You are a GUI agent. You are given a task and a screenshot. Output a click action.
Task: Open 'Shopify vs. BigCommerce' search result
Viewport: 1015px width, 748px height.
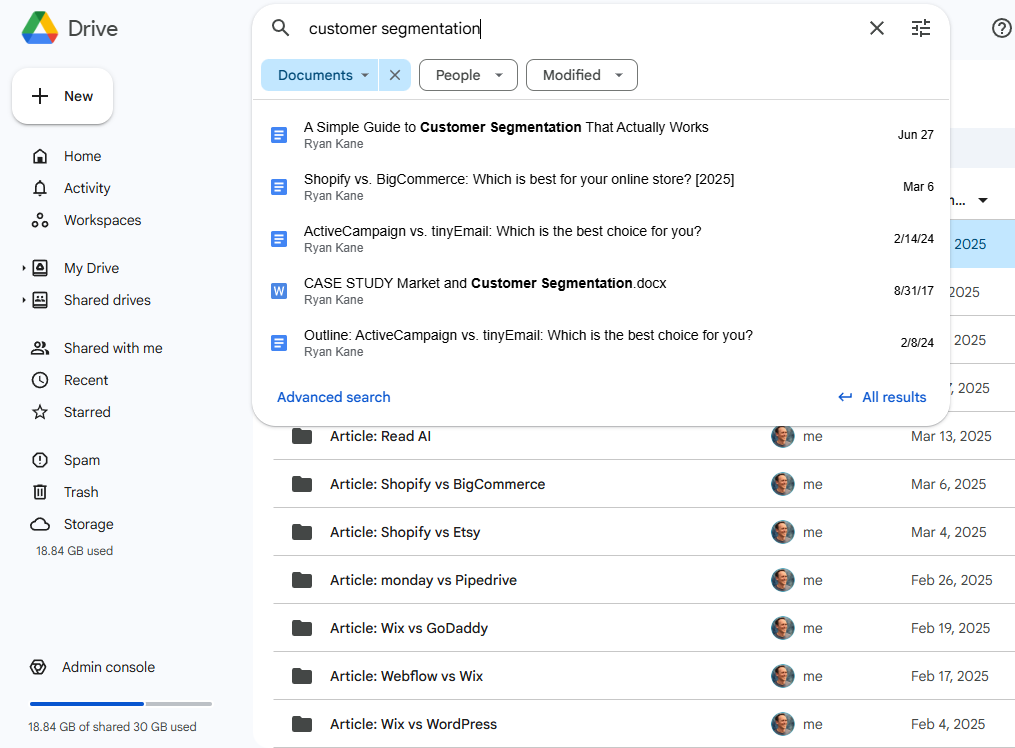pos(601,187)
